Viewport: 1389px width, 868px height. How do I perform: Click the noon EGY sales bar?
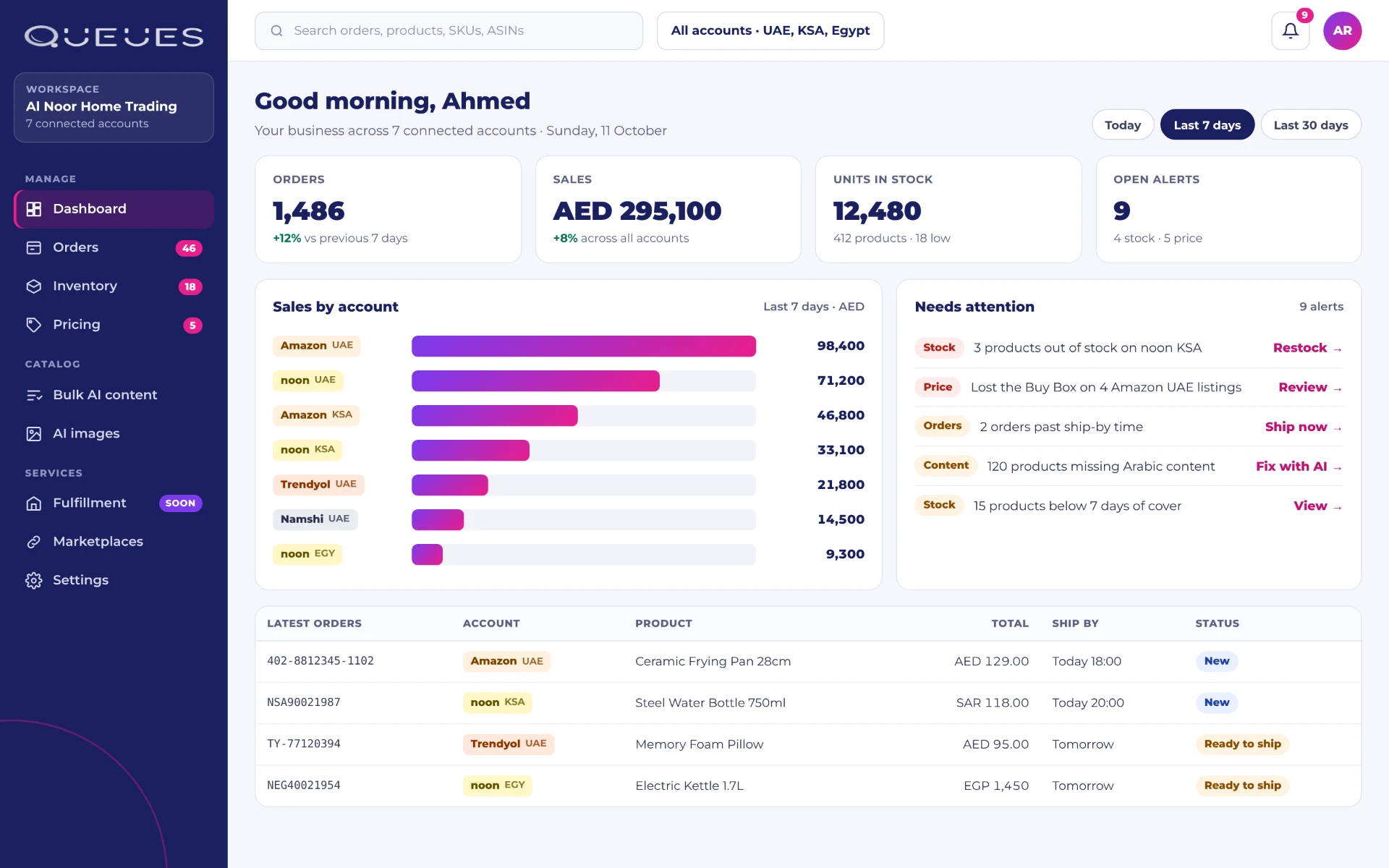[x=427, y=554]
